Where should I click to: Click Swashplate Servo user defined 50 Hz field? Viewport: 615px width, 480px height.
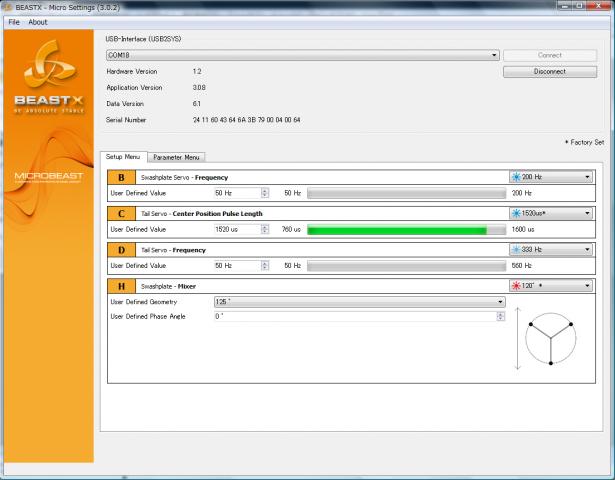pyautogui.click(x=238, y=193)
